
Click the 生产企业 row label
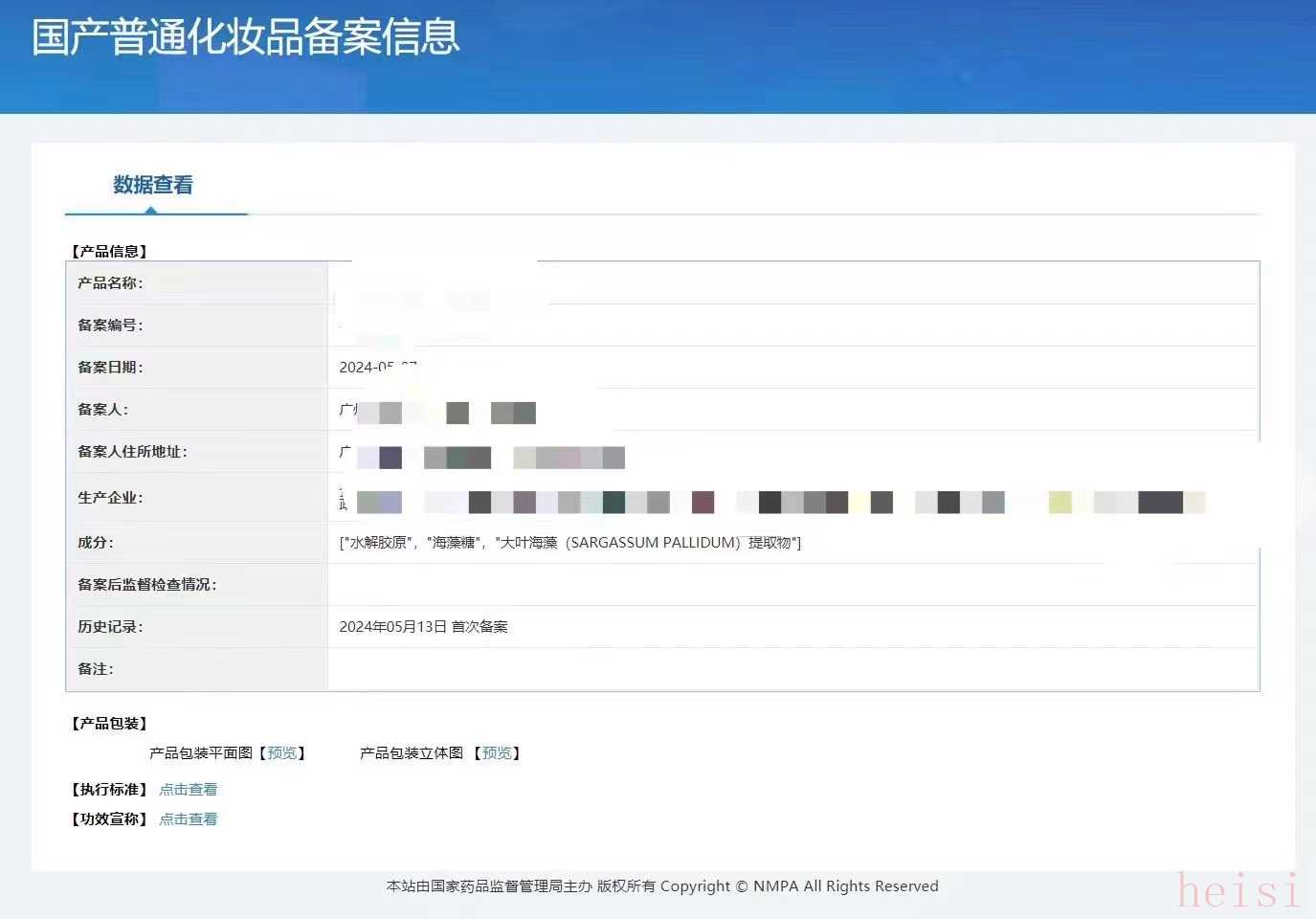point(110,498)
